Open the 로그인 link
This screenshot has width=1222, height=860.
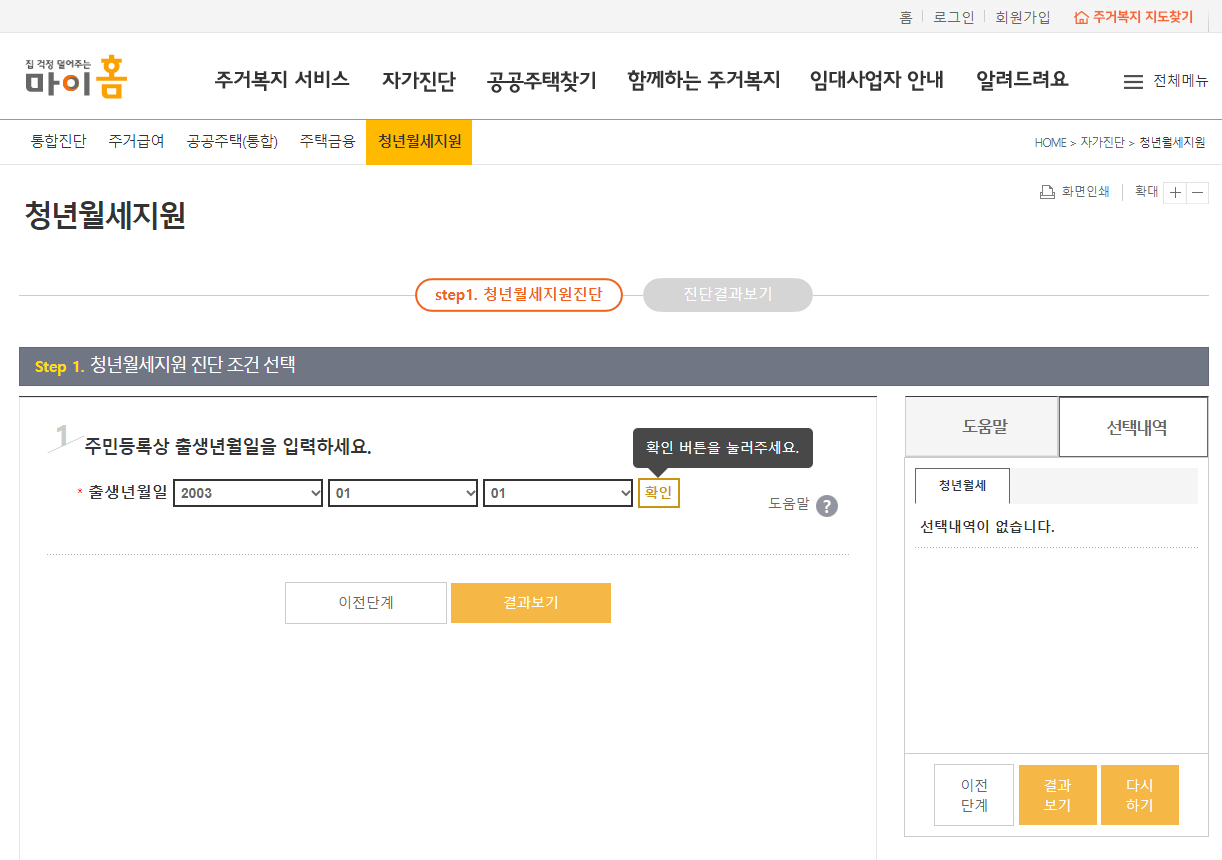(952, 16)
